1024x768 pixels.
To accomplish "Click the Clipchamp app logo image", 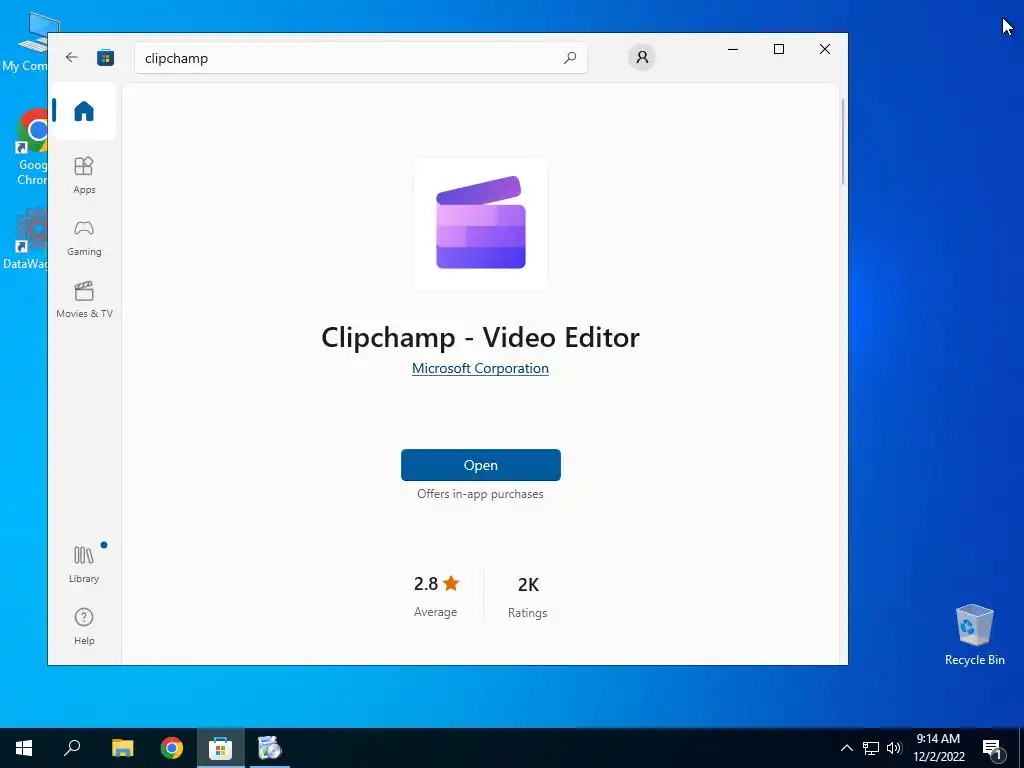I will [481, 223].
